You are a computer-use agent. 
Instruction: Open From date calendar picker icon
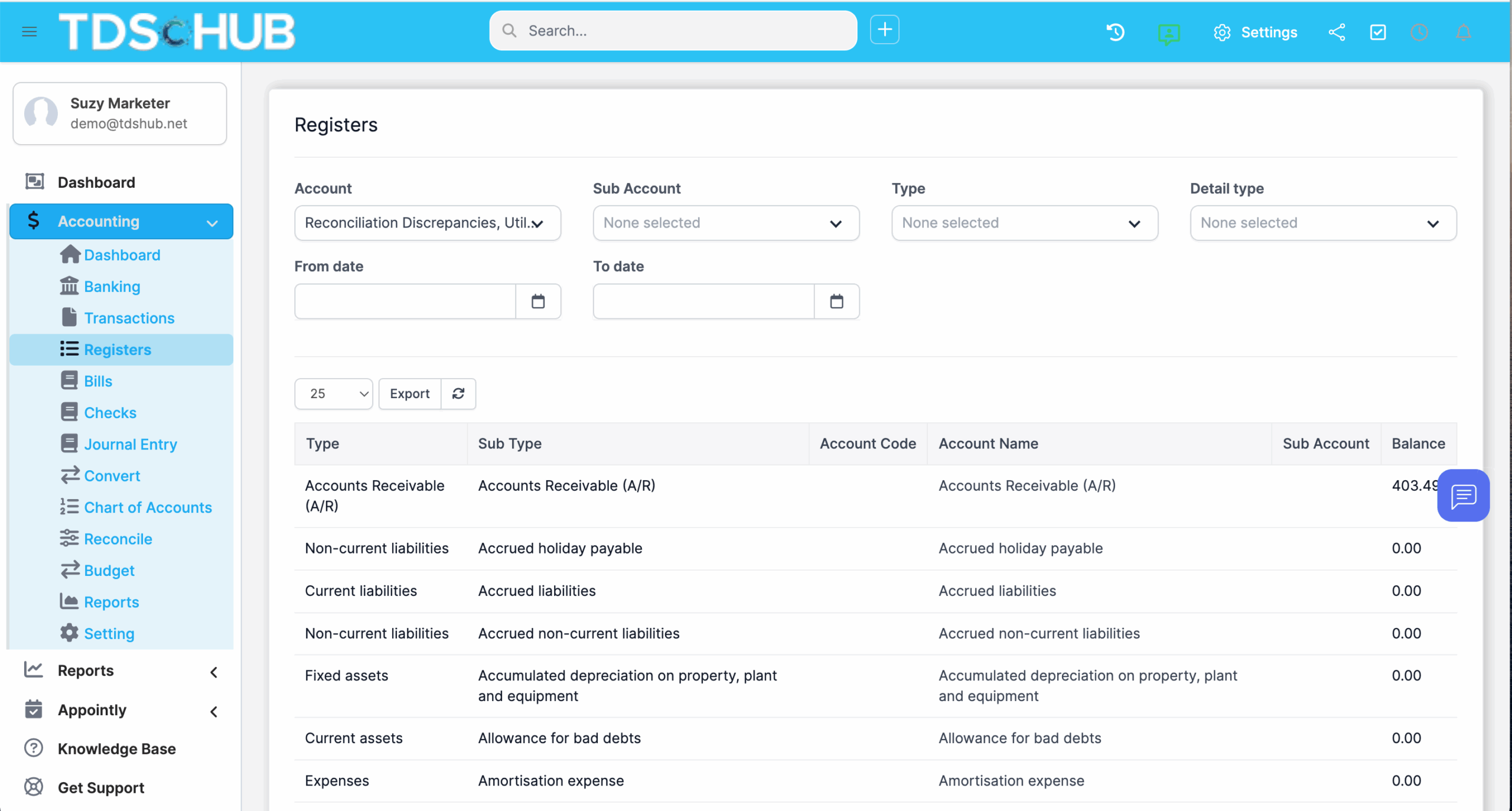pyautogui.click(x=537, y=301)
